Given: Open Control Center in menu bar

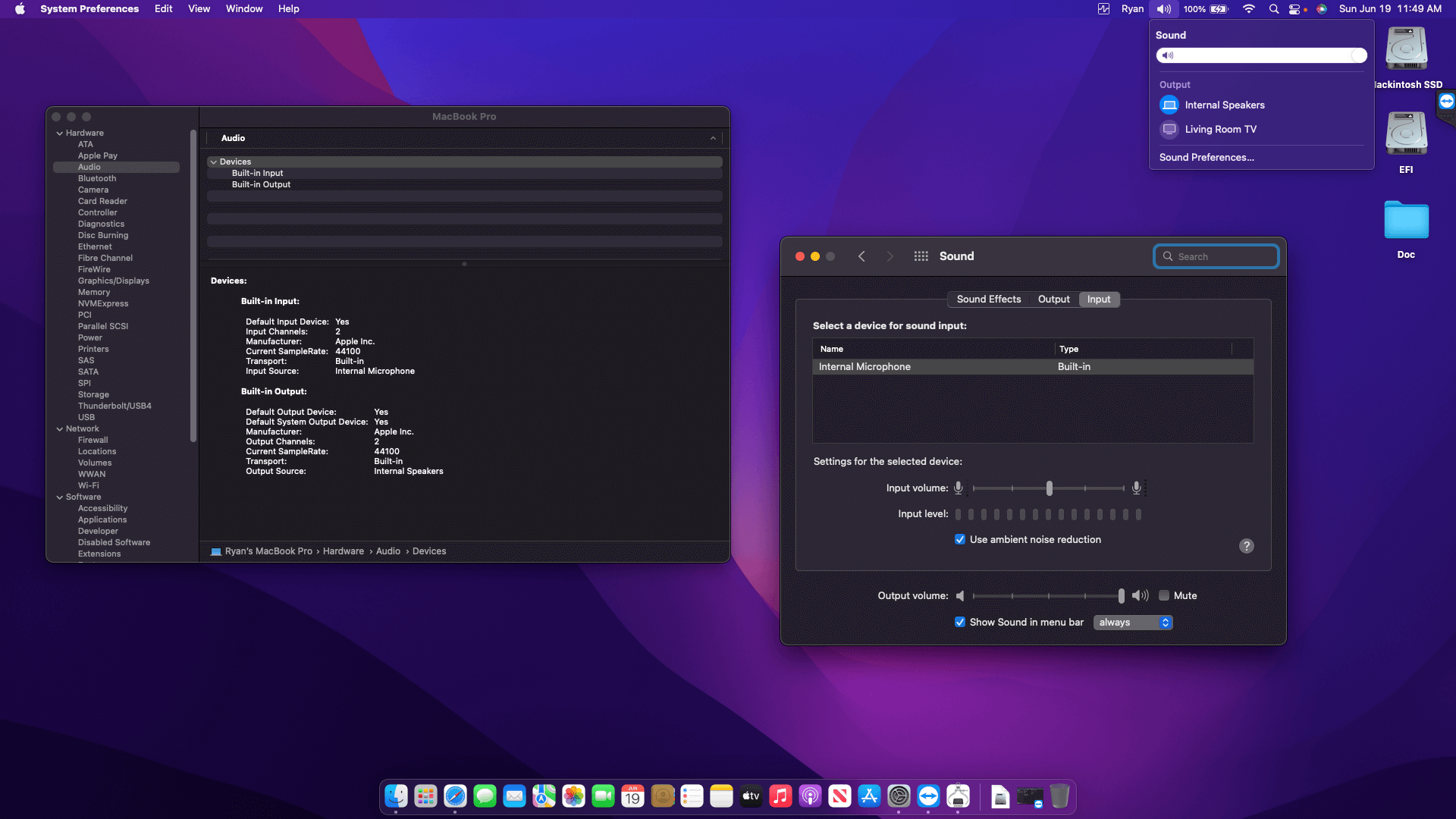Looking at the screenshot, I should point(1295,9).
